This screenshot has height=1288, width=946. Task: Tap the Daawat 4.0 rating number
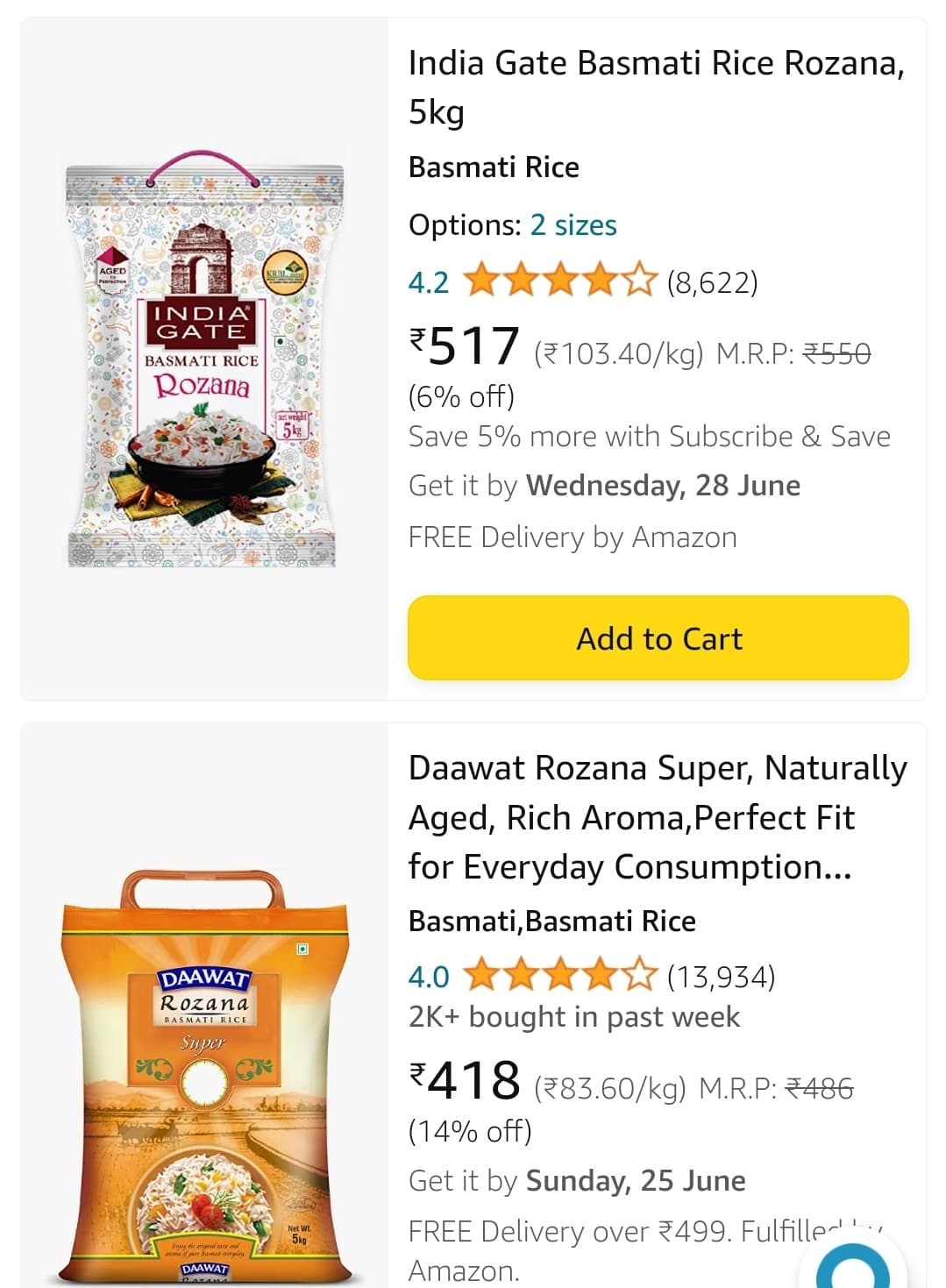429,976
